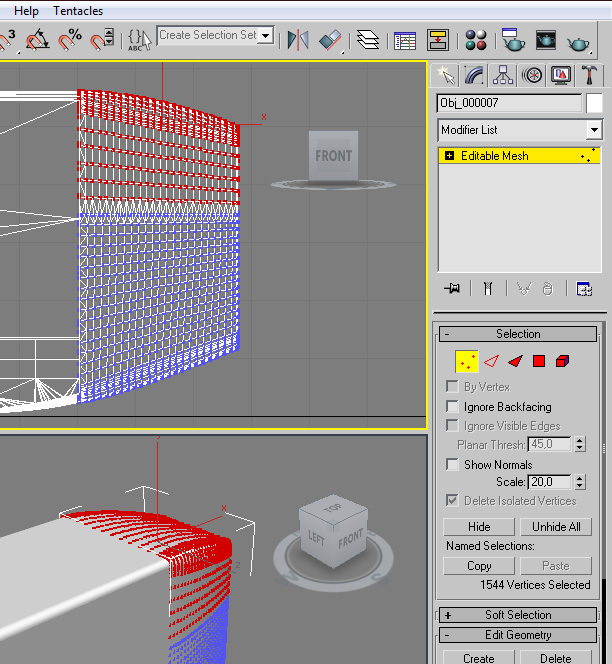
Task: Toggle the Spinner Snap tool
Action: coord(102,40)
